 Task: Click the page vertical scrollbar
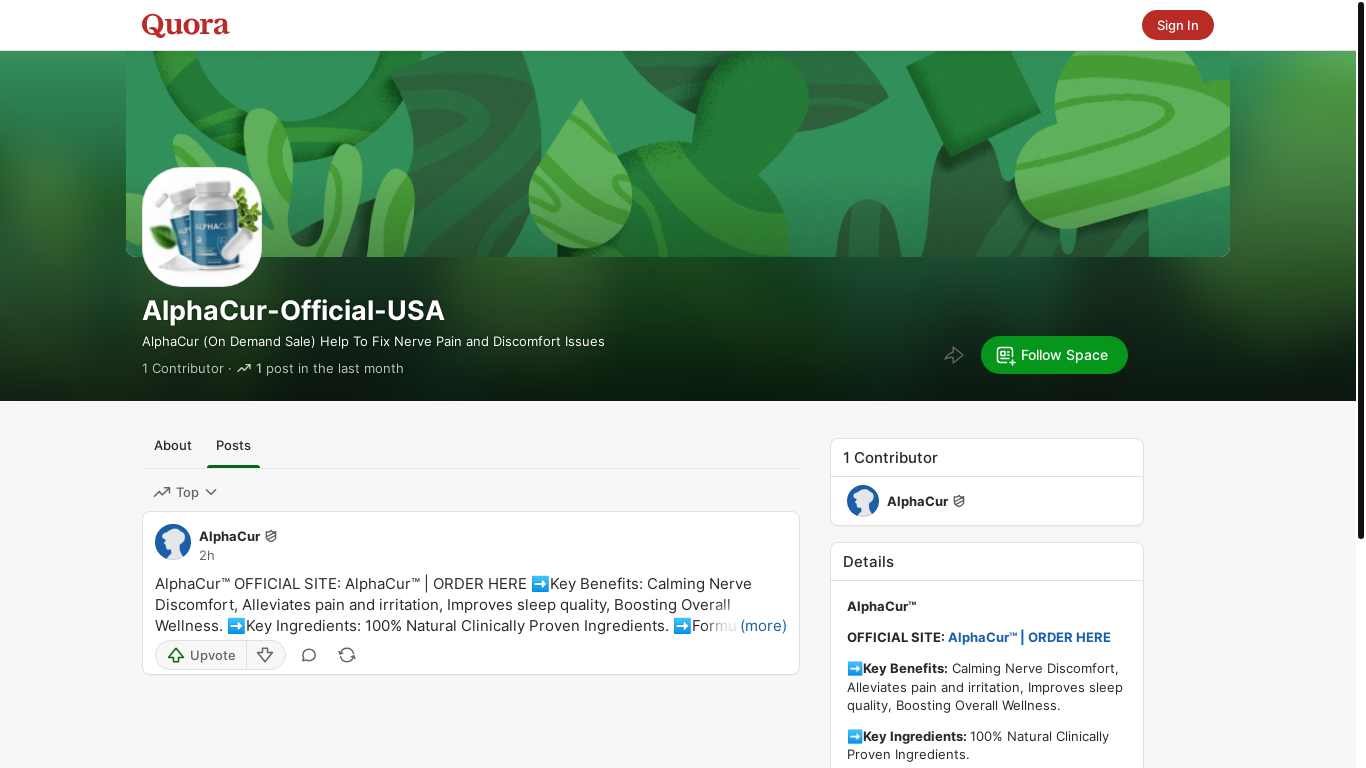click(x=1360, y=270)
